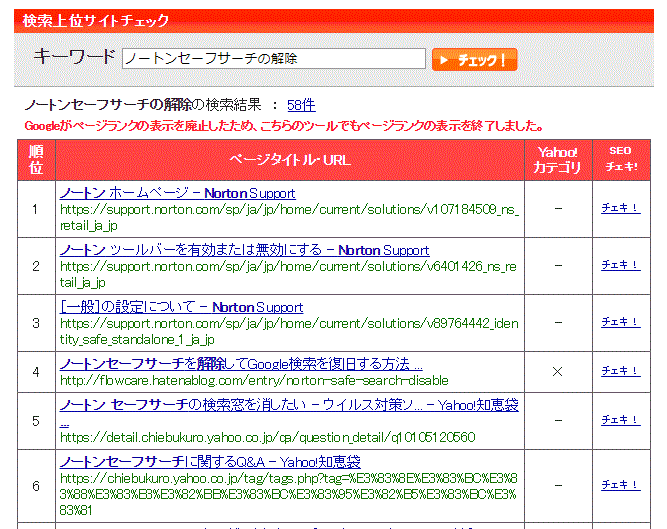The width and height of the screenshot is (667, 529).
Task: Click the ページタイトル・URL column header
Action: coord(290,160)
